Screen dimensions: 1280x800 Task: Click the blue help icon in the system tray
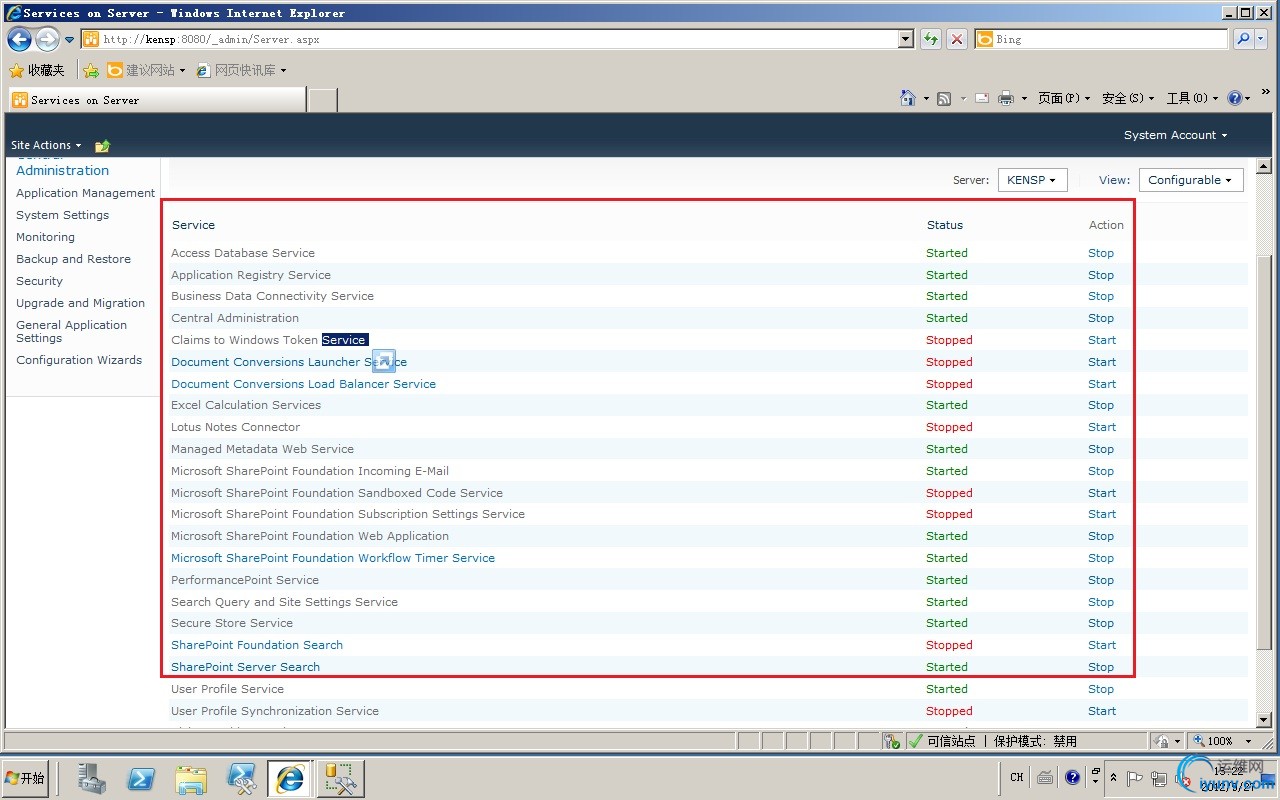coord(1073,777)
